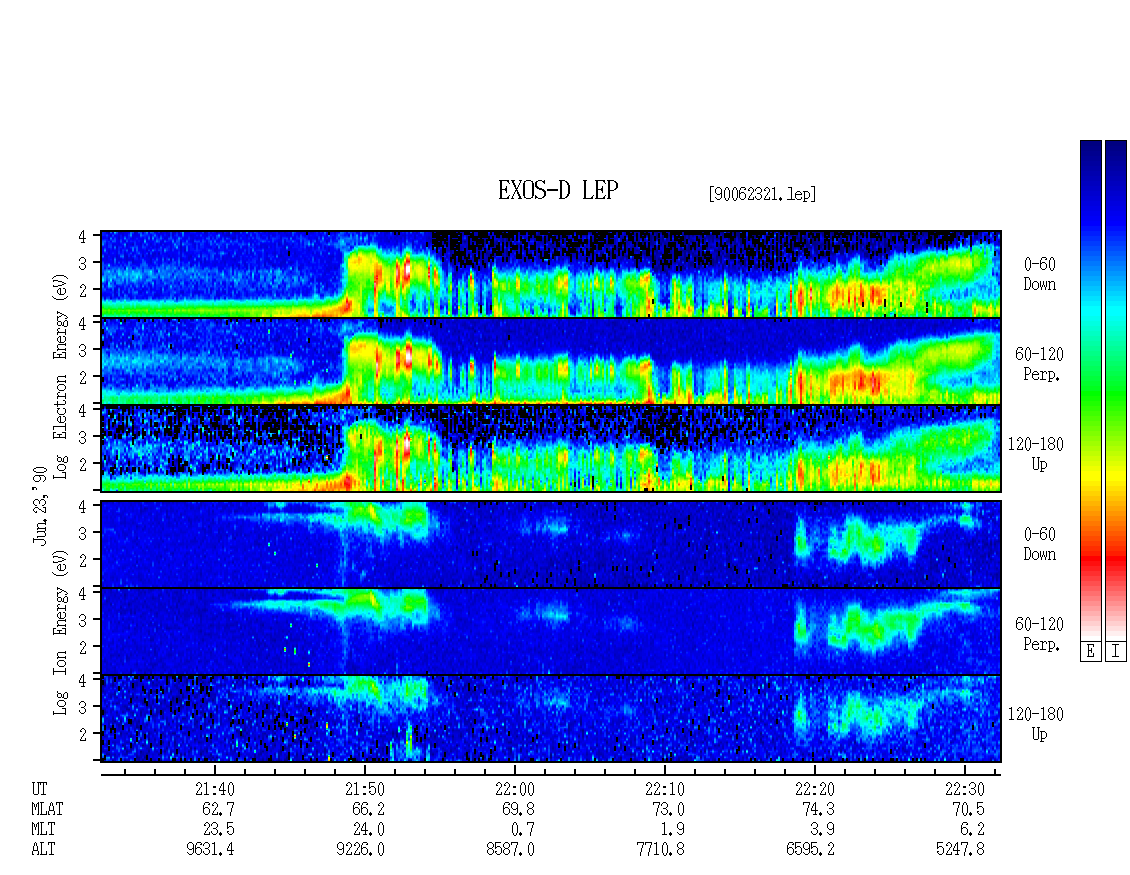Click the 60-120 Perp. label beside ion panels
The width and height of the screenshot is (1130, 875).
pyautogui.click(x=1039, y=634)
